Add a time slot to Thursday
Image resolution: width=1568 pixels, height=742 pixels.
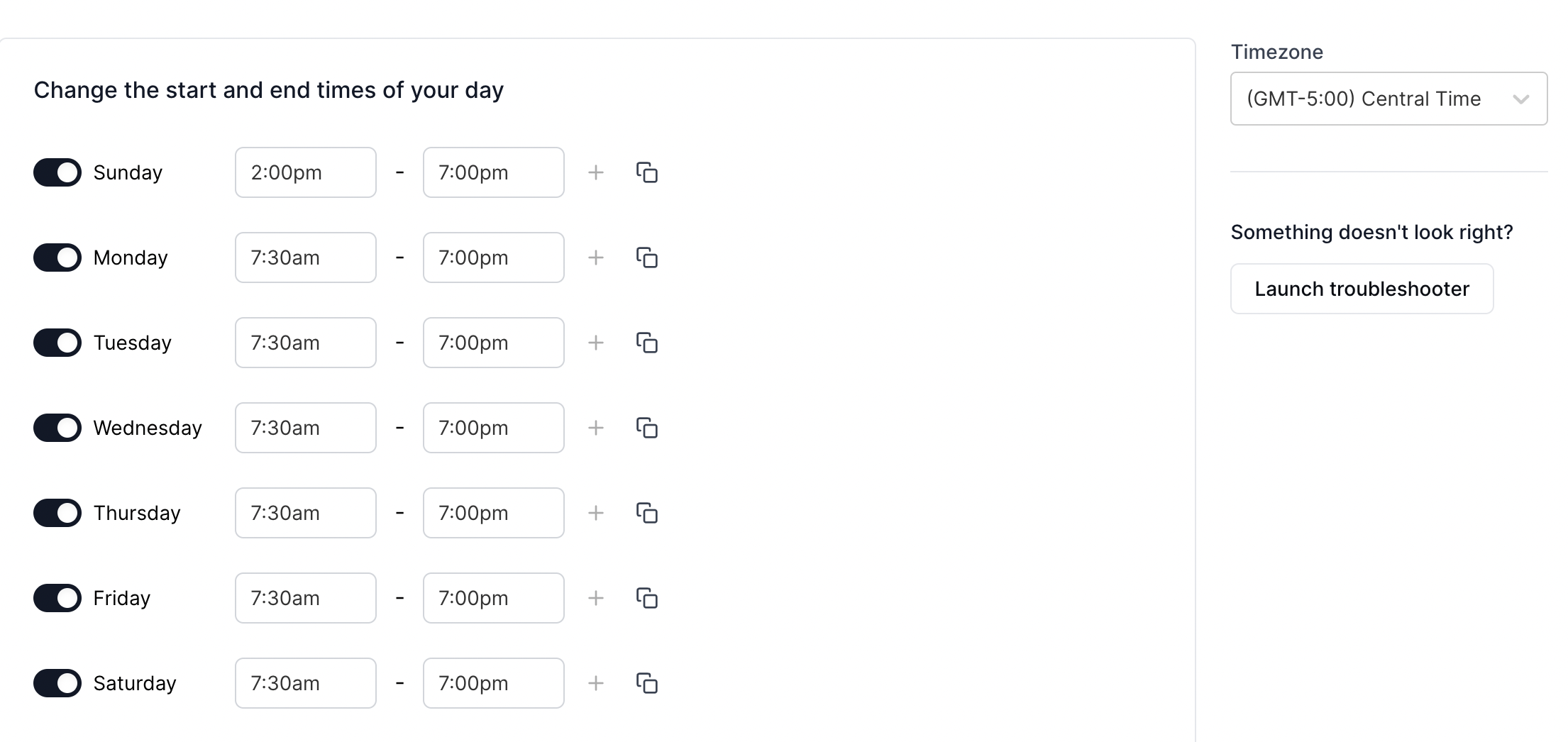(596, 513)
